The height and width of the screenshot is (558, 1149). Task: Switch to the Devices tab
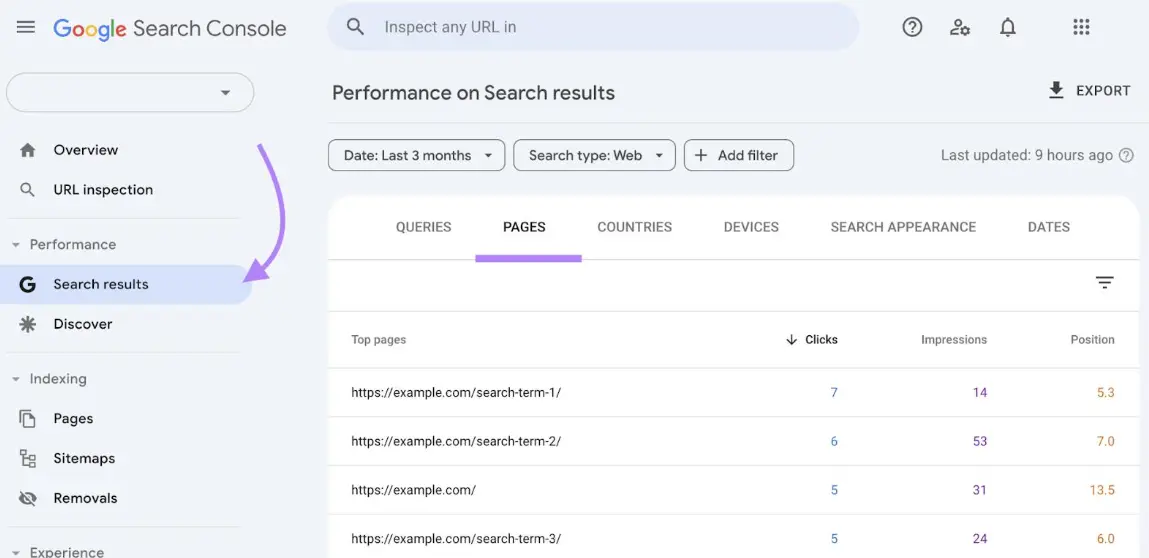click(x=751, y=227)
